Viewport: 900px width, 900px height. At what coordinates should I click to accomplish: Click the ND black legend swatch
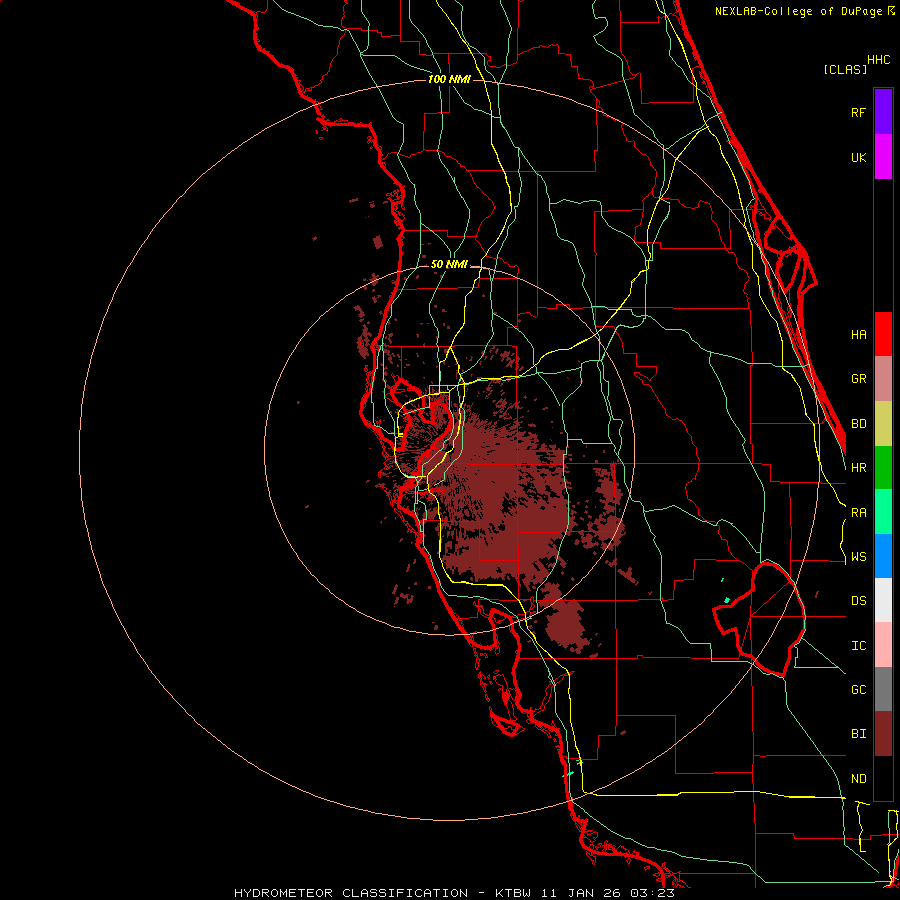[x=883, y=778]
